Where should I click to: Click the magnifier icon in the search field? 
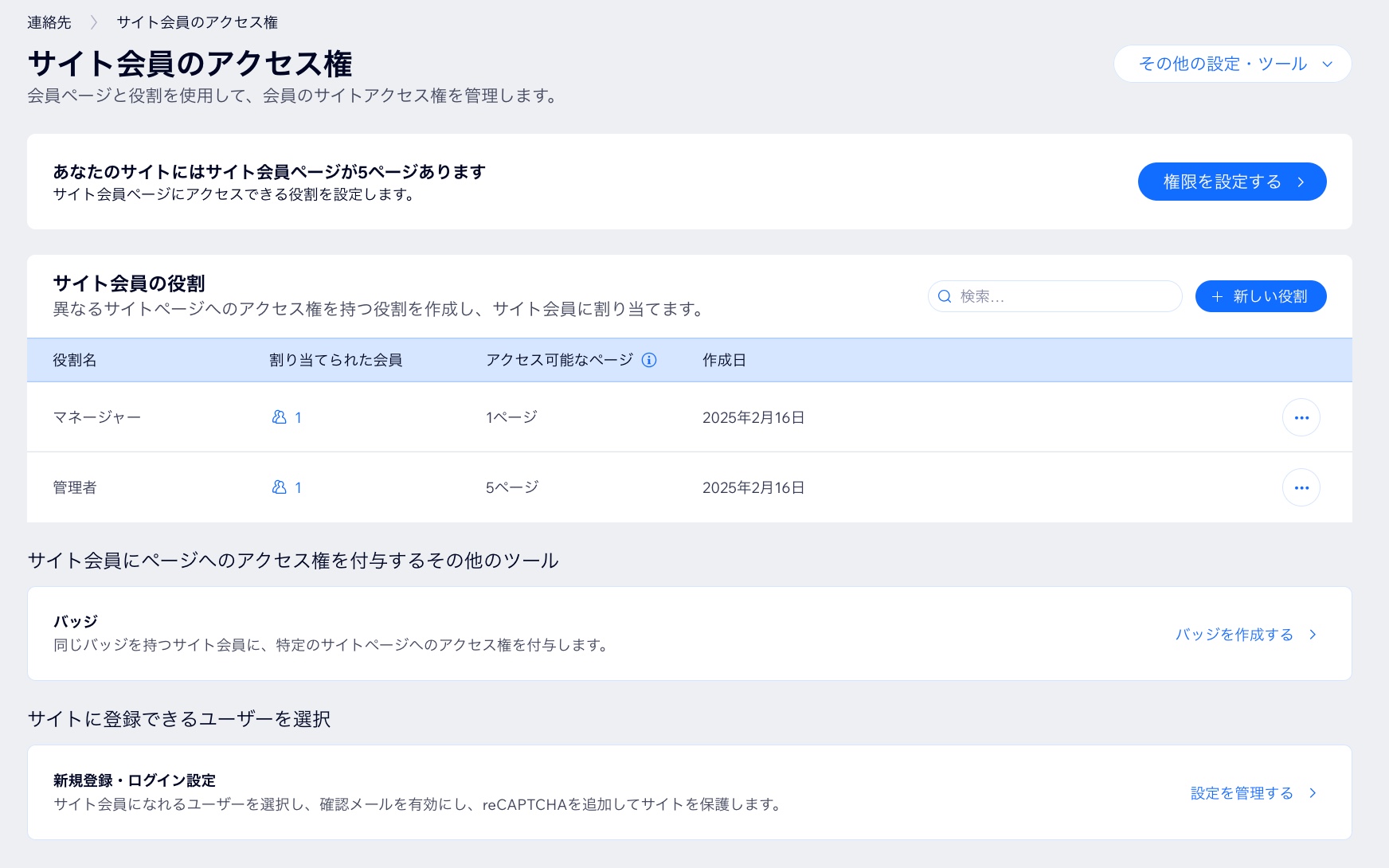point(945,295)
